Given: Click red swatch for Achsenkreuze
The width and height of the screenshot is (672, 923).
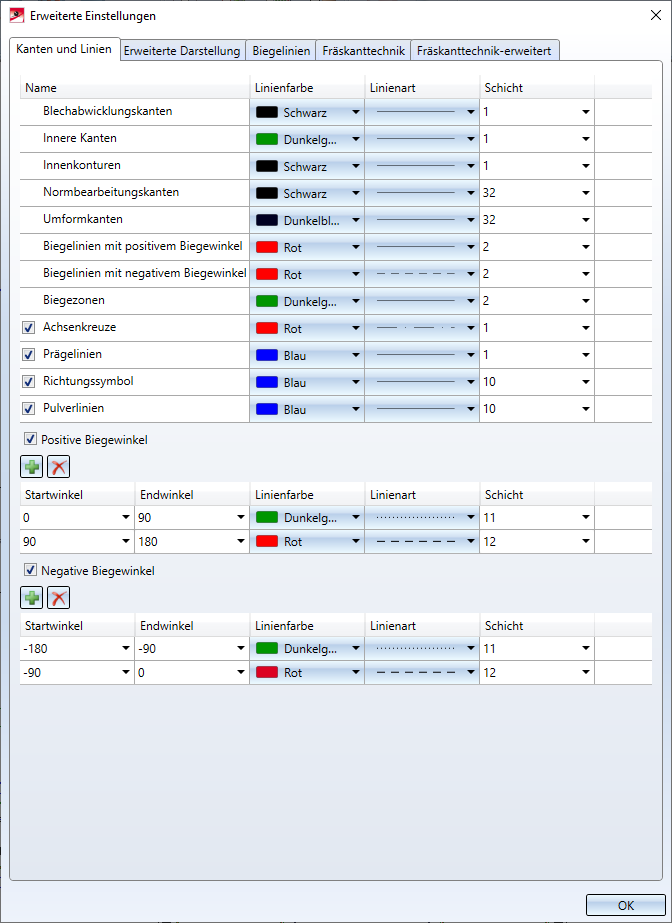Looking at the screenshot, I should tap(267, 328).
